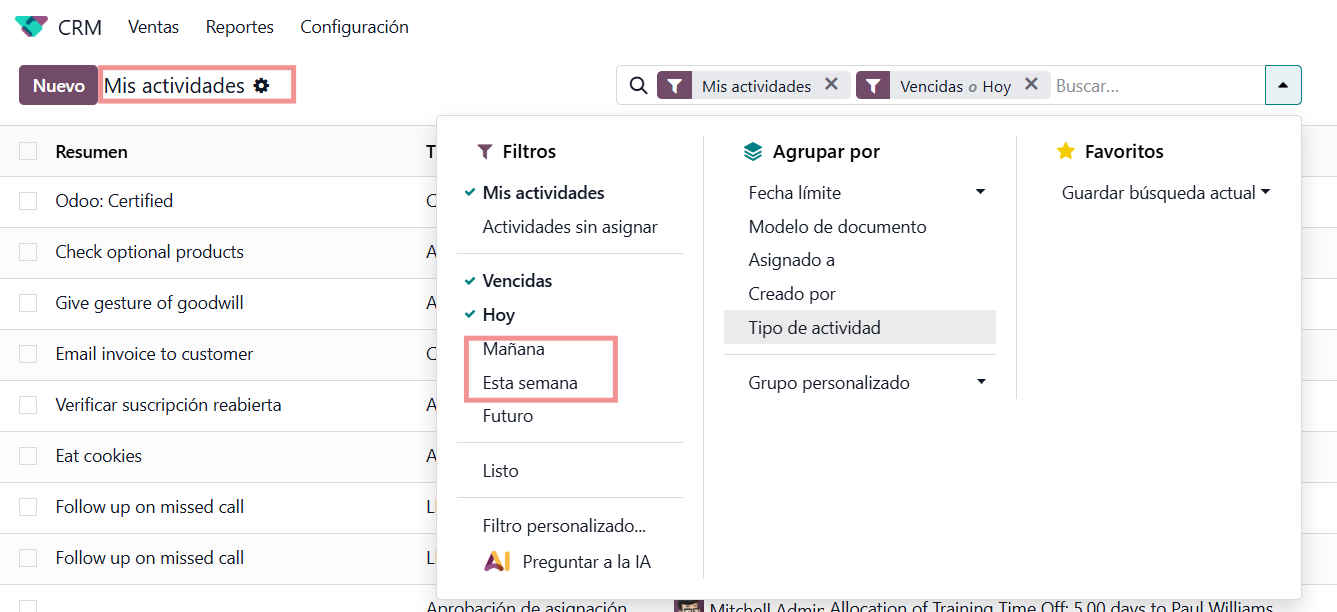Click the CRM app logo icon
Viewport: 1337px width, 612px height.
pyautogui.click(x=31, y=27)
